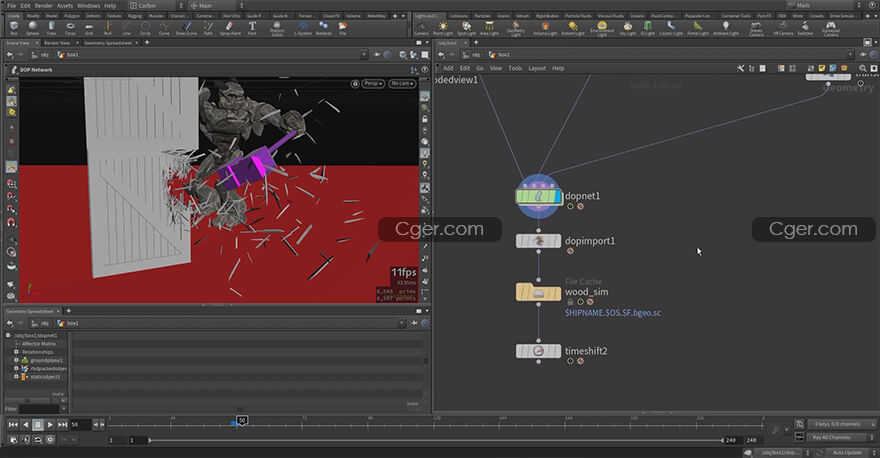Viewport: 880px width, 458px height.
Task: Play the animation forward
Action: tap(50, 425)
